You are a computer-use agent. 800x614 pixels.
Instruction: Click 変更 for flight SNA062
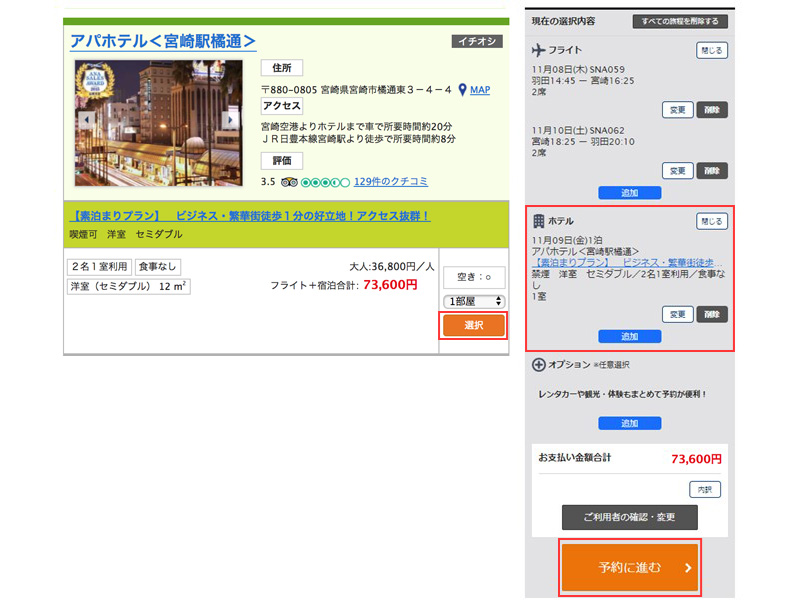pyautogui.click(x=678, y=171)
